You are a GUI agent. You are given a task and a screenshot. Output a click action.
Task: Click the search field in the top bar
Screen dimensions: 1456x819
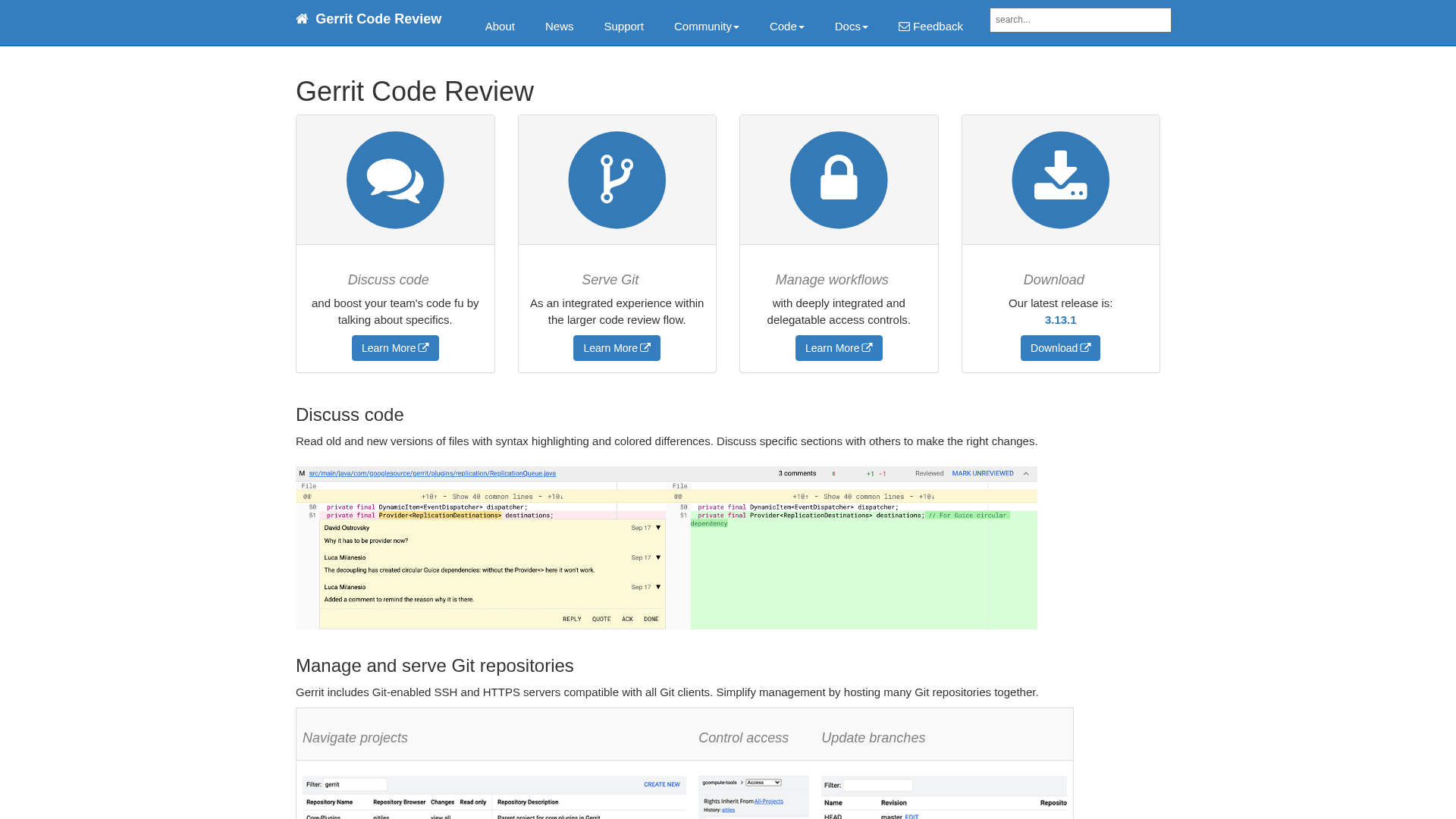[1080, 20]
